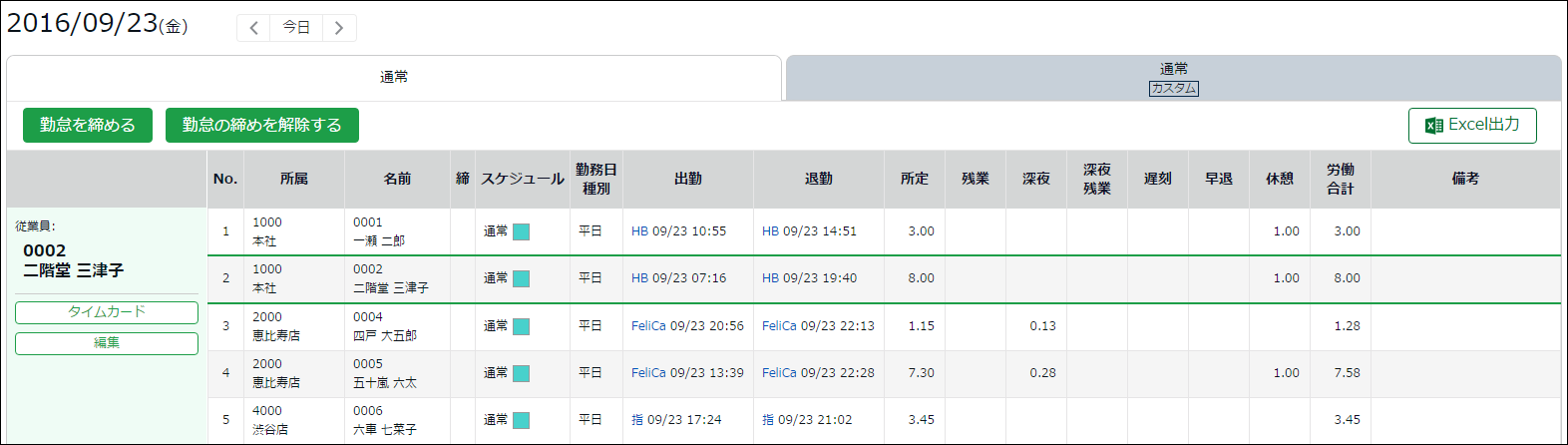Click the 出勤 column header

point(688,179)
